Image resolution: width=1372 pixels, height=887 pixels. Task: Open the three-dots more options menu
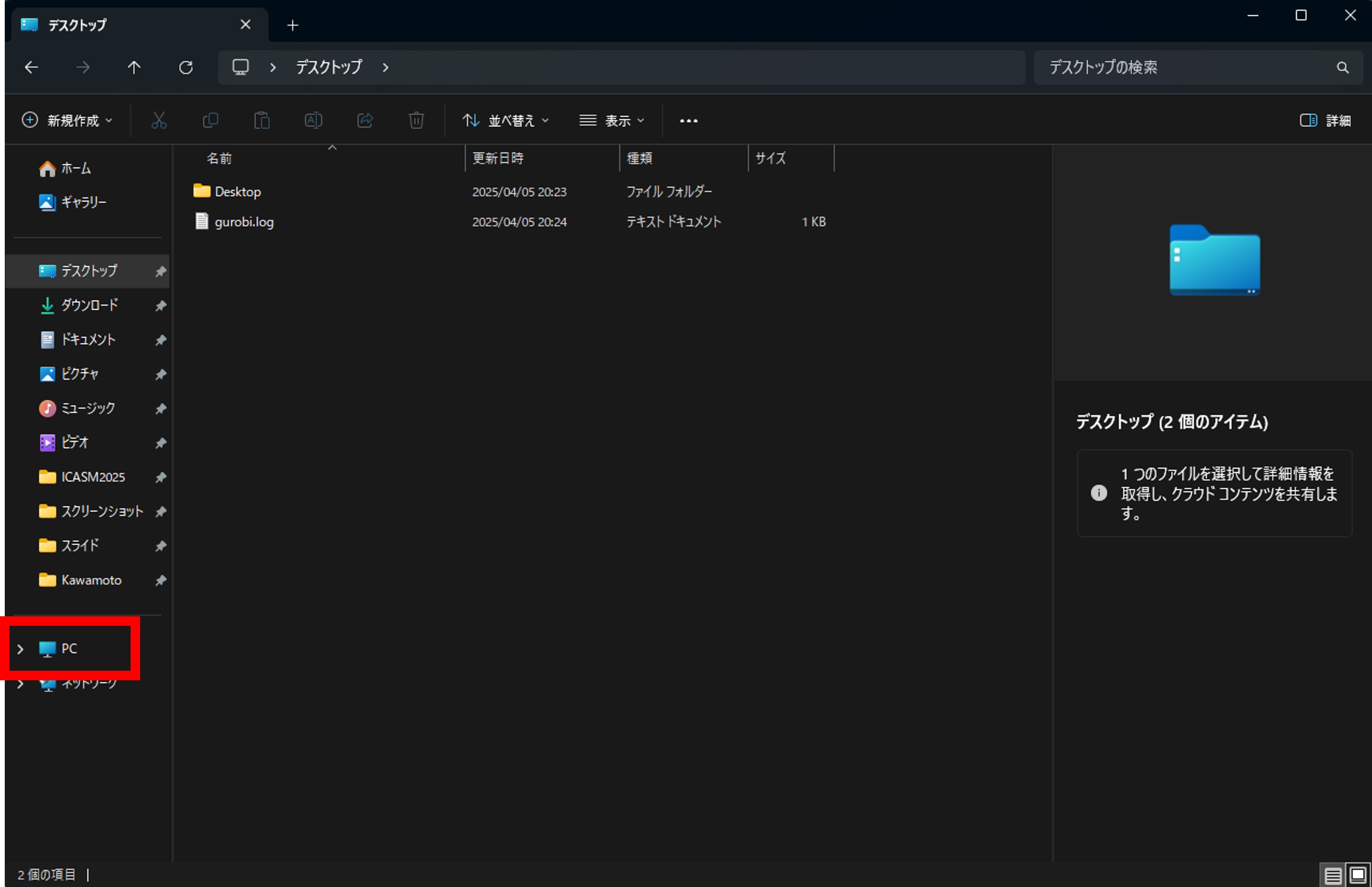[x=688, y=120]
